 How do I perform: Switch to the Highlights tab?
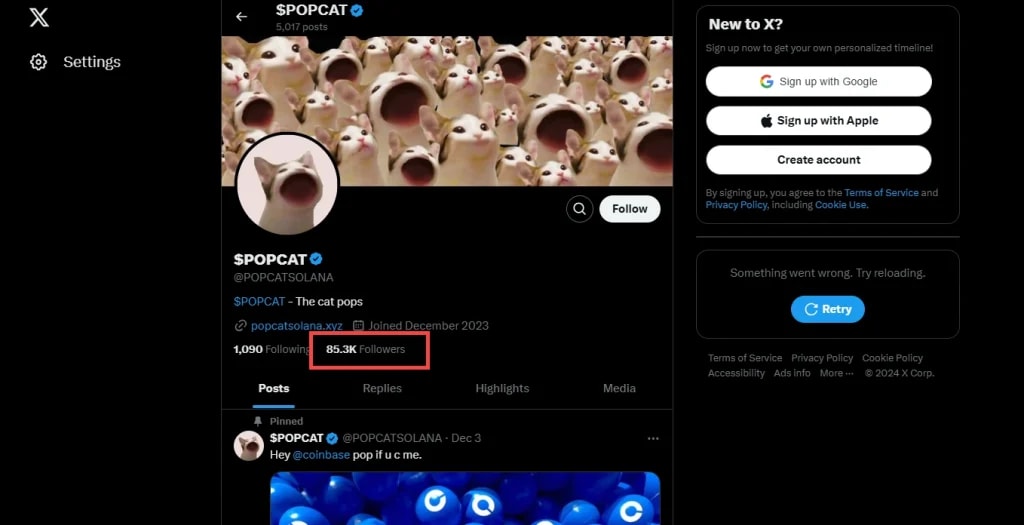502,389
